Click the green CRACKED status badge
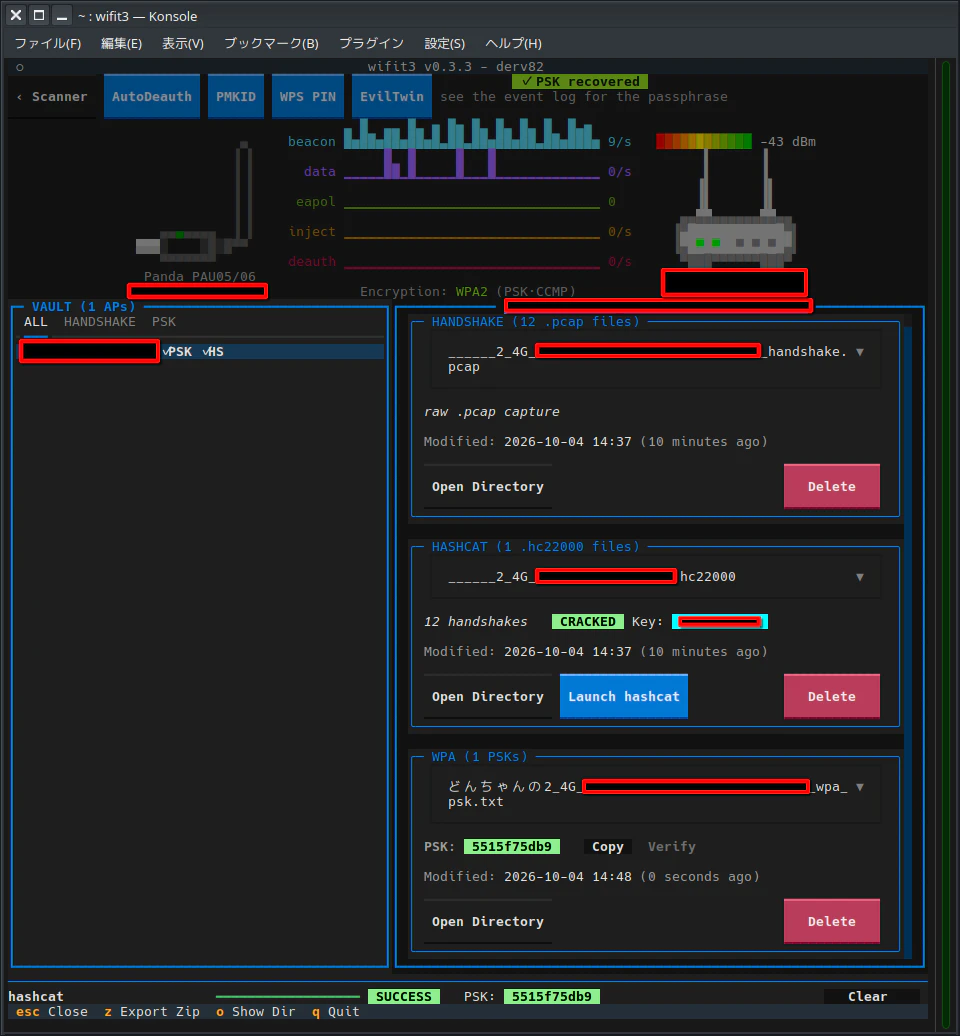The width and height of the screenshot is (960, 1036). (587, 622)
